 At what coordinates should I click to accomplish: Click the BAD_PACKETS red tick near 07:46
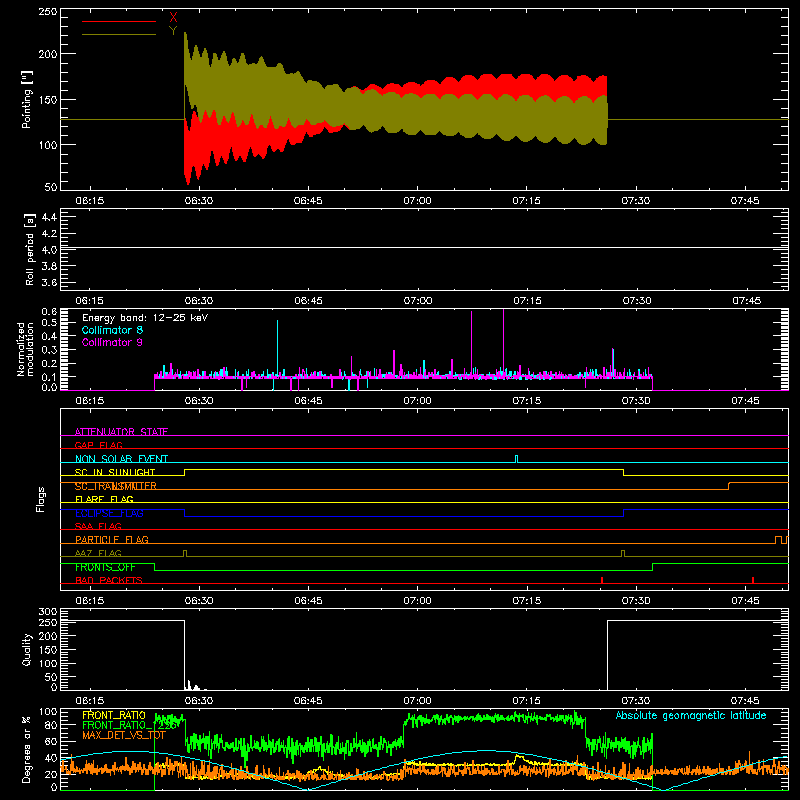point(753,580)
